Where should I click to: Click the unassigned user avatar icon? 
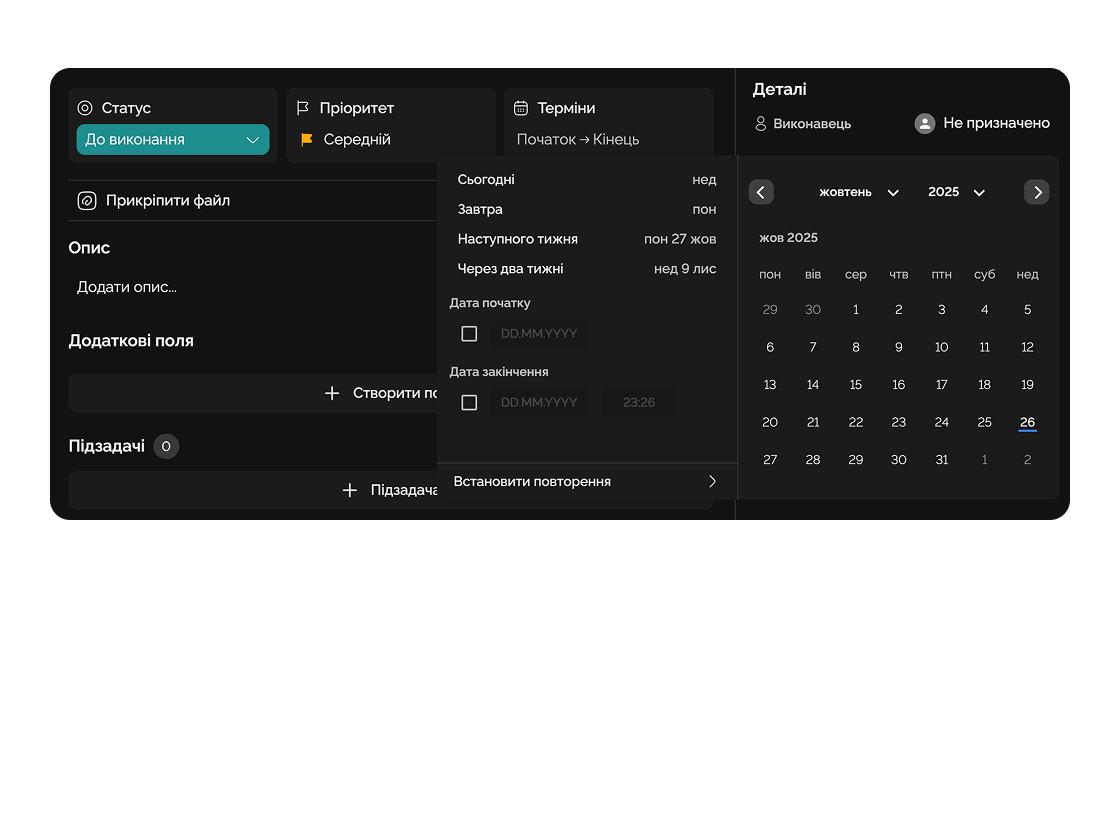click(925, 123)
